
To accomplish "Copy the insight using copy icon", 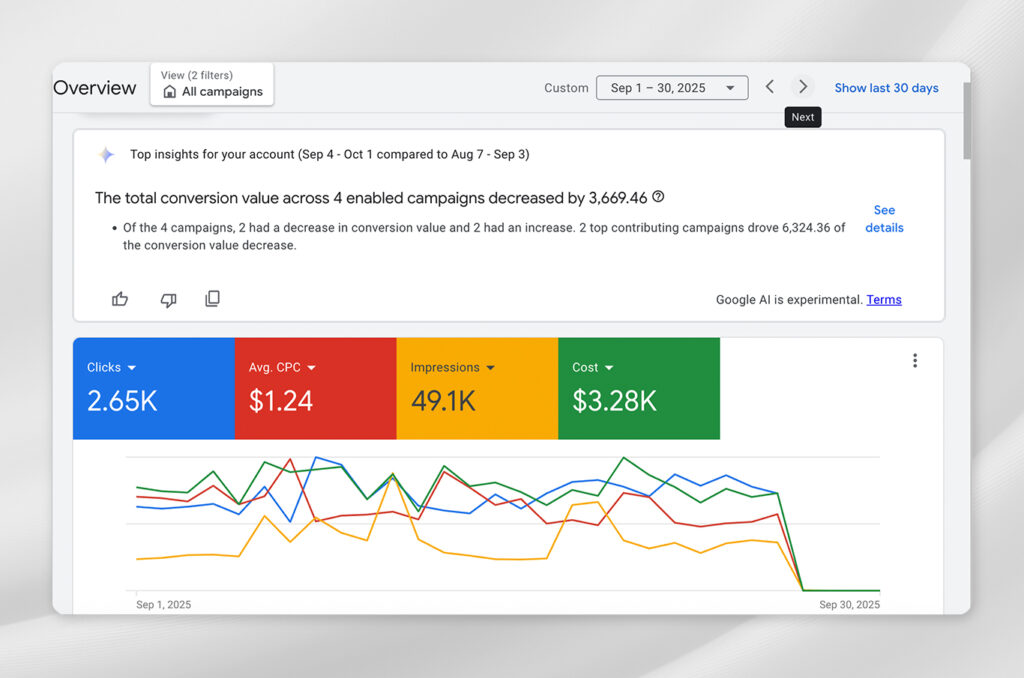I will [x=212, y=299].
